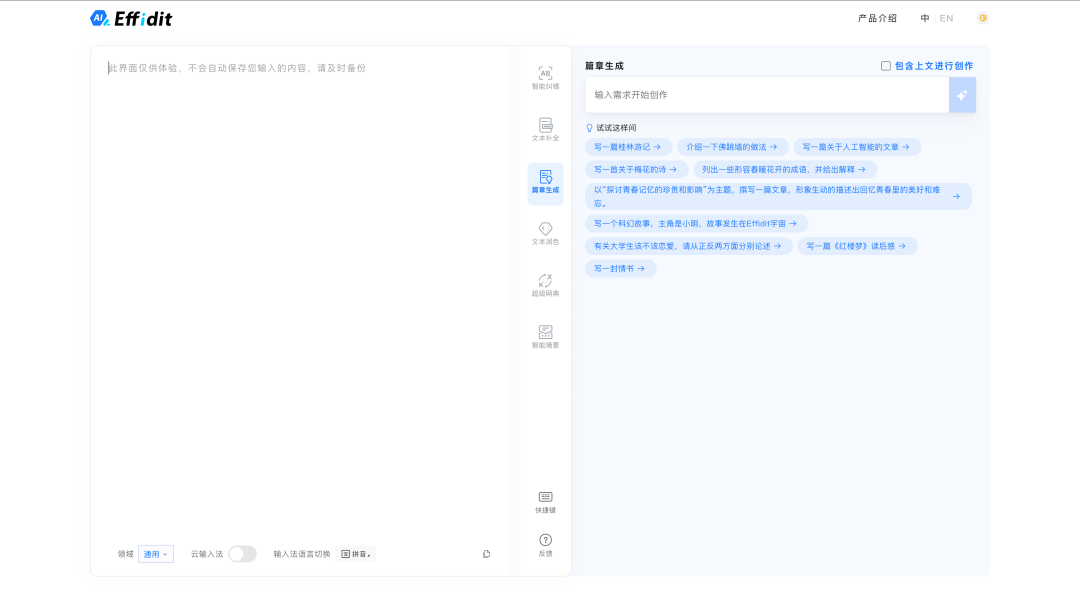Open the 智能纠错 error correction tool
Image resolution: width=1080 pixels, height=608 pixels.
pyautogui.click(x=545, y=78)
